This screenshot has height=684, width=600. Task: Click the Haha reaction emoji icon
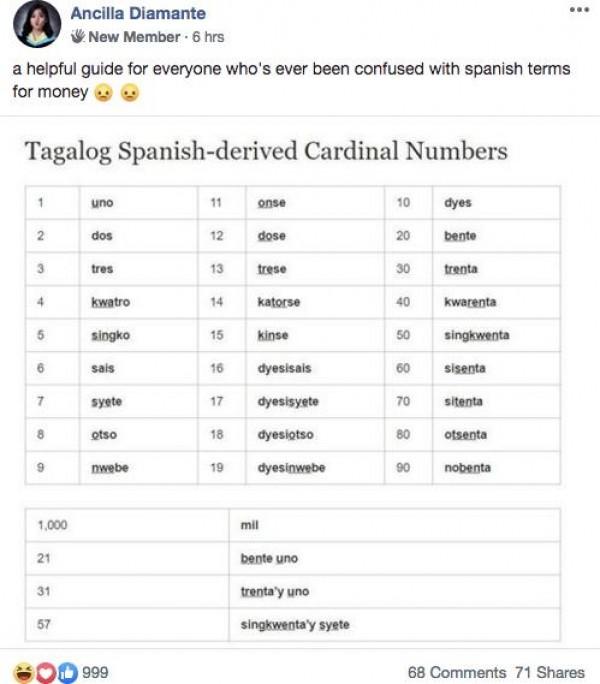(23, 672)
